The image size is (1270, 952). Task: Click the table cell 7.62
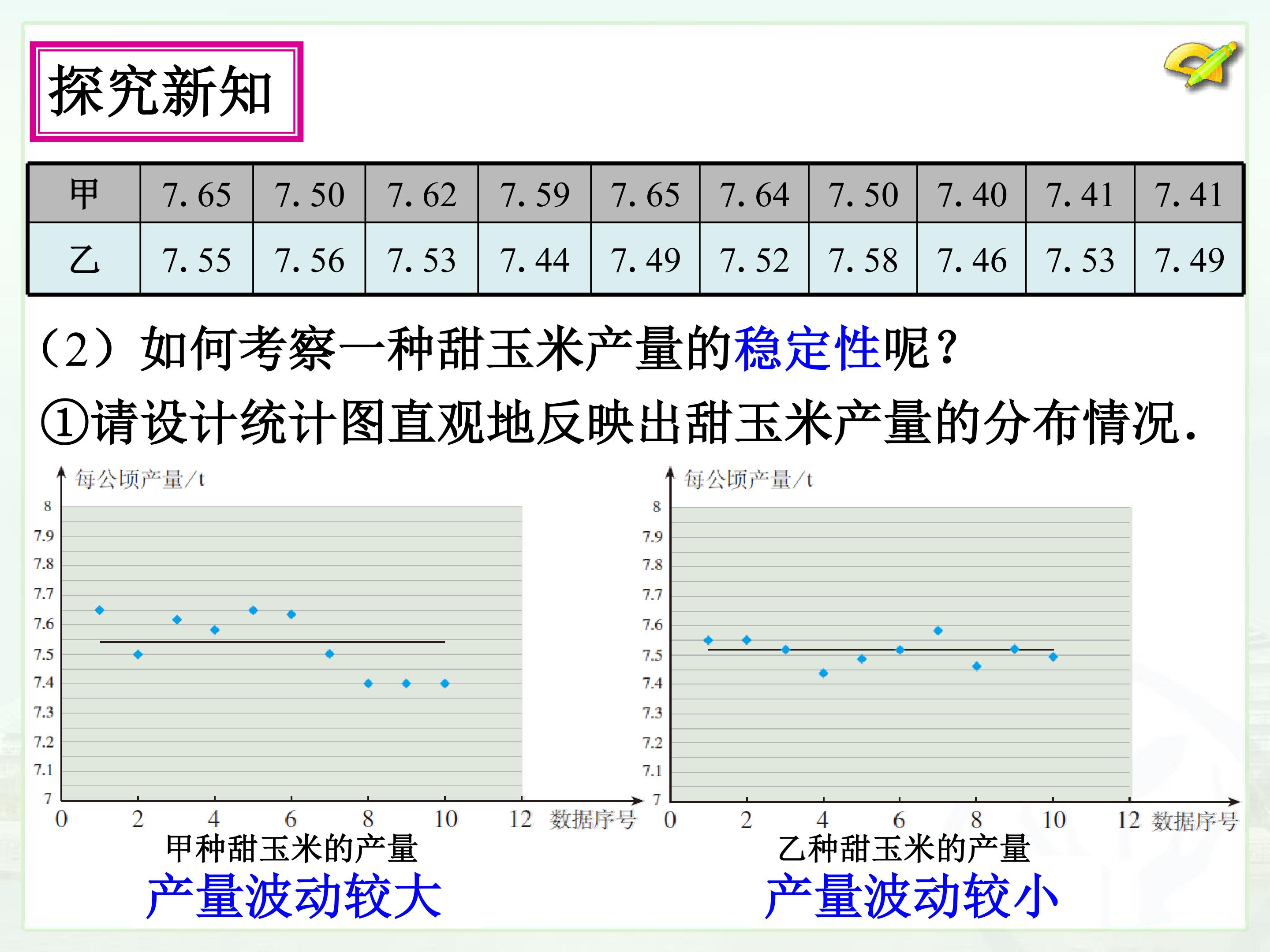coord(422,194)
